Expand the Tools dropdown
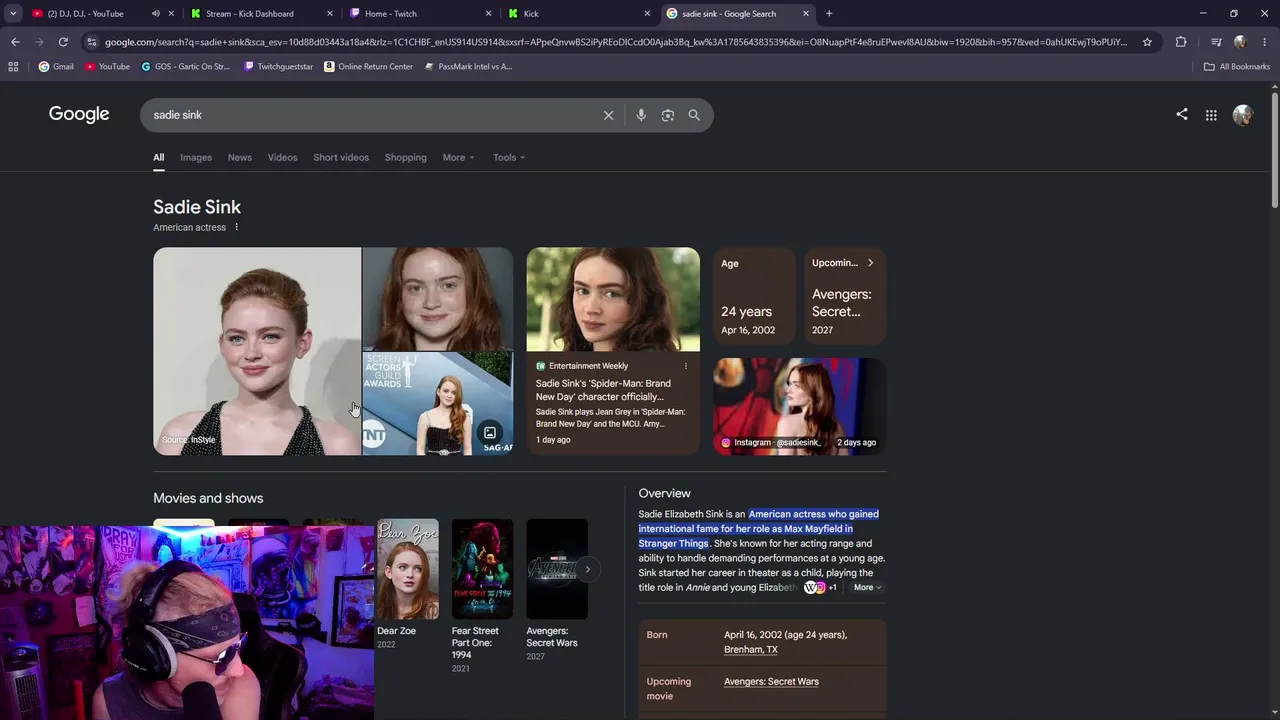 pos(509,157)
